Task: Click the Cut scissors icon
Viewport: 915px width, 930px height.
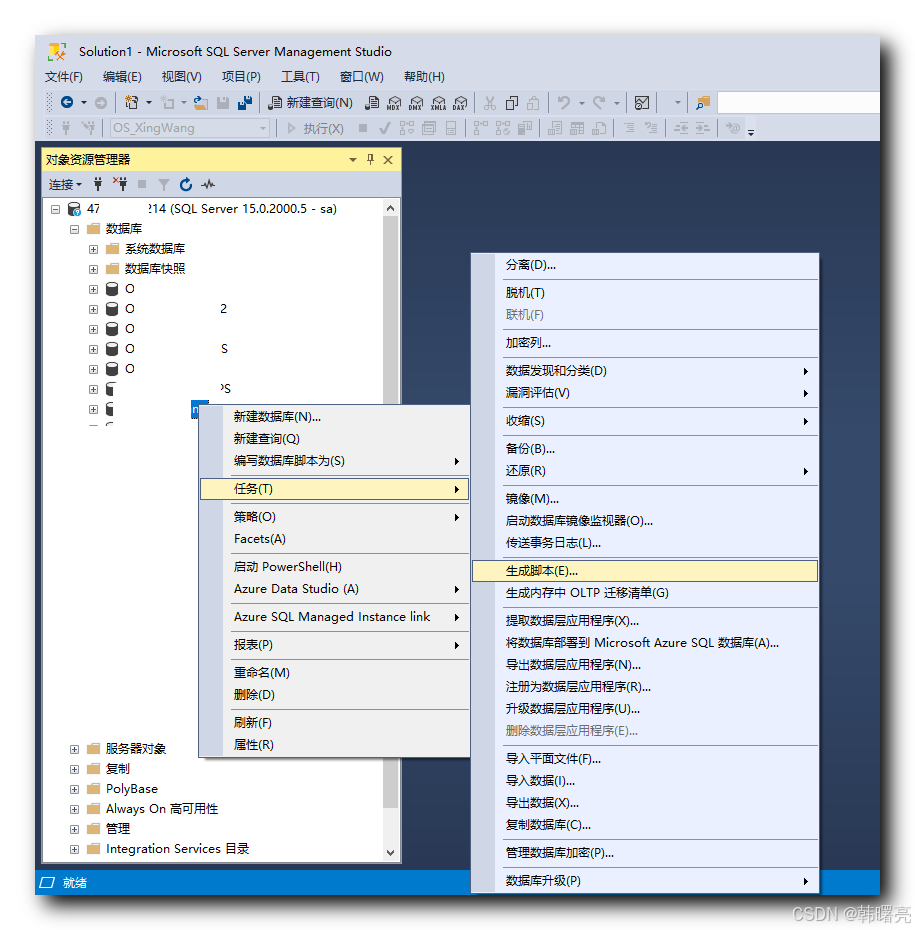Action: [490, 103]
